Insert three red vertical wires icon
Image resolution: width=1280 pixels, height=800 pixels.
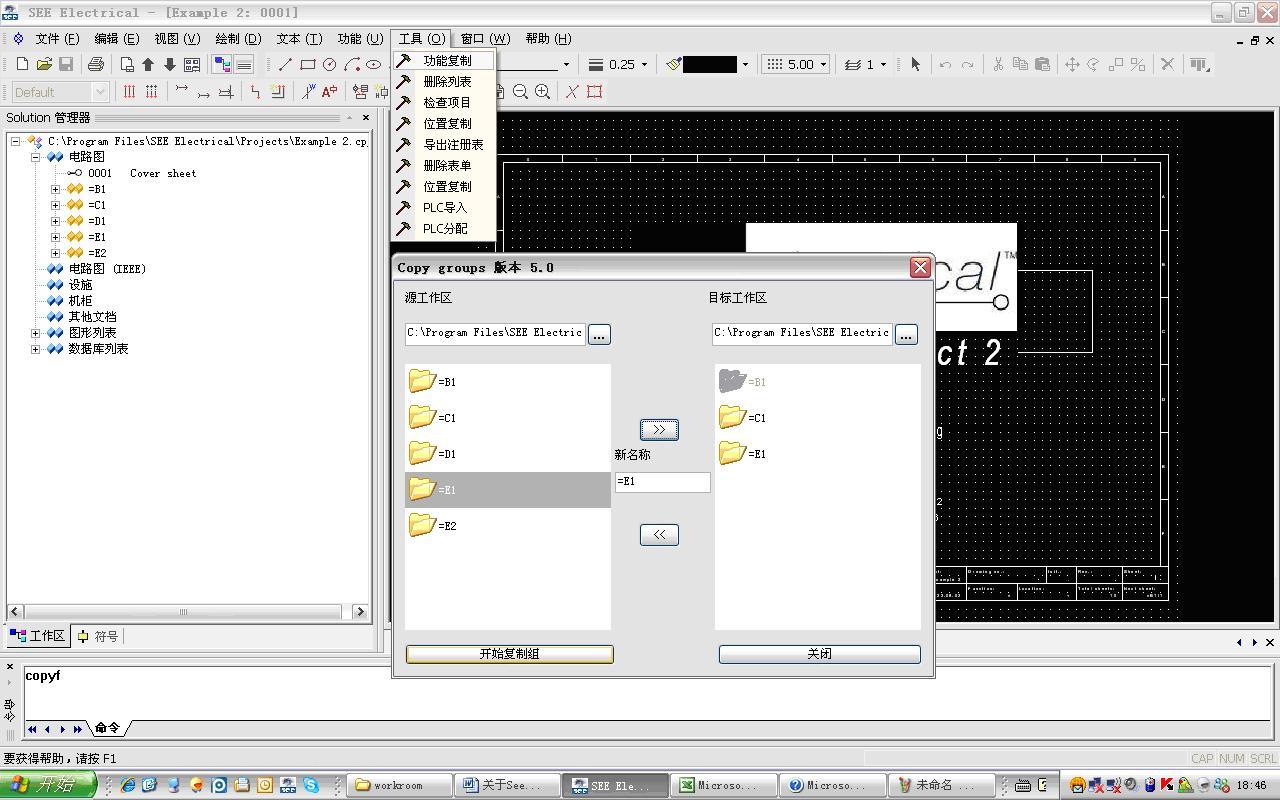[129, 91]
